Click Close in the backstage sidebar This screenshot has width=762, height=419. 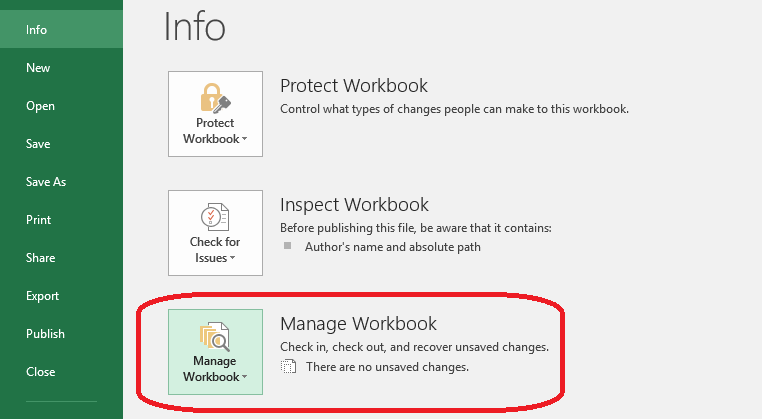point(40,372)
